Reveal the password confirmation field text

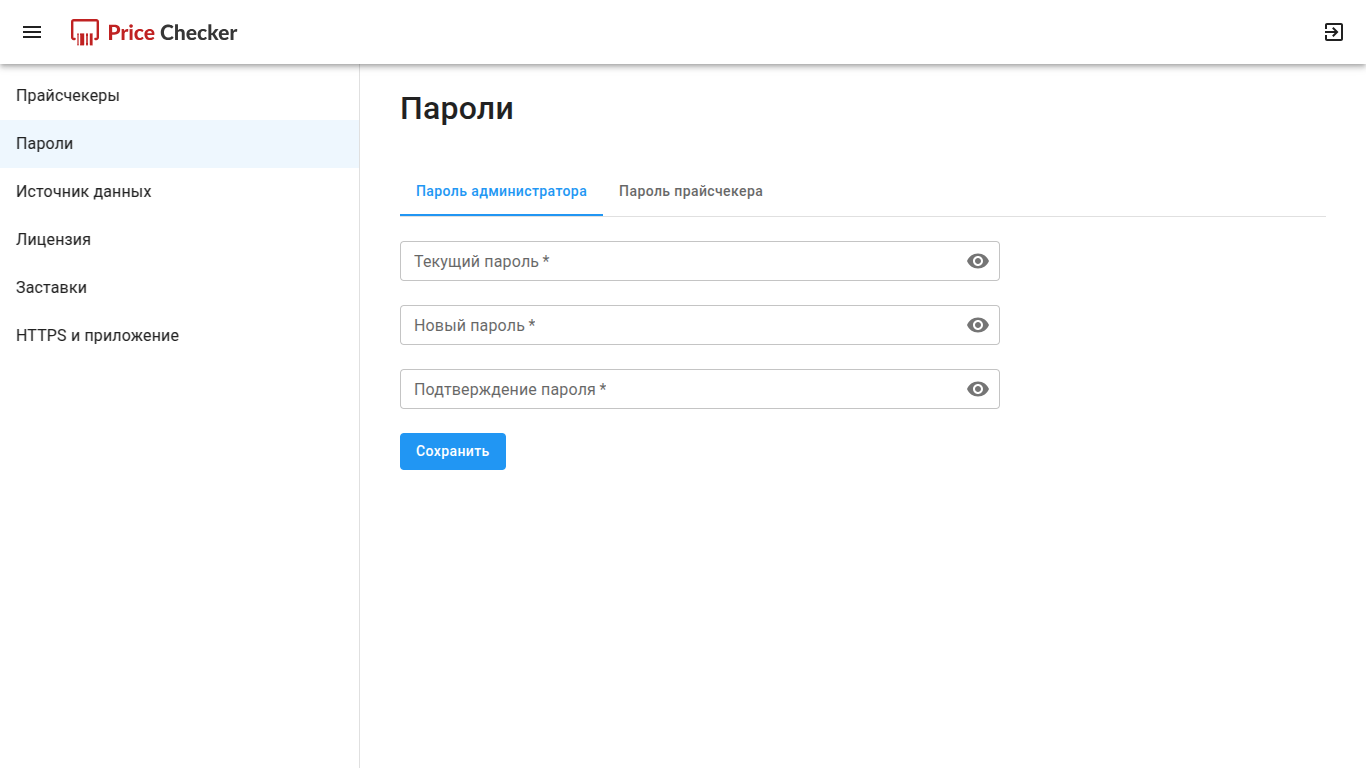[978, 389]
